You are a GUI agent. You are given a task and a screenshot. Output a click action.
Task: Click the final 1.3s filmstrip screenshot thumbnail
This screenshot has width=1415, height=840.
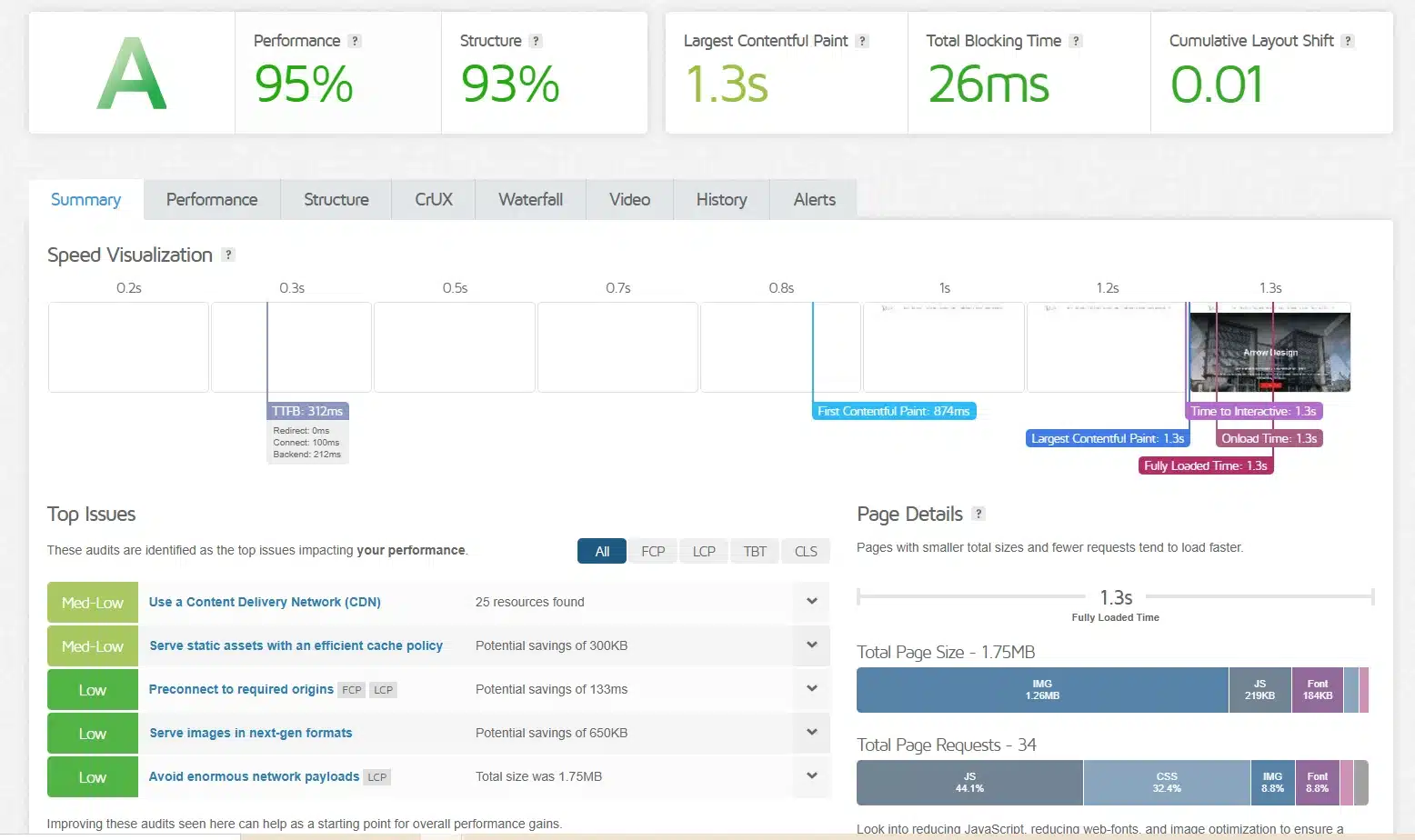click(x=1269, y=347)
